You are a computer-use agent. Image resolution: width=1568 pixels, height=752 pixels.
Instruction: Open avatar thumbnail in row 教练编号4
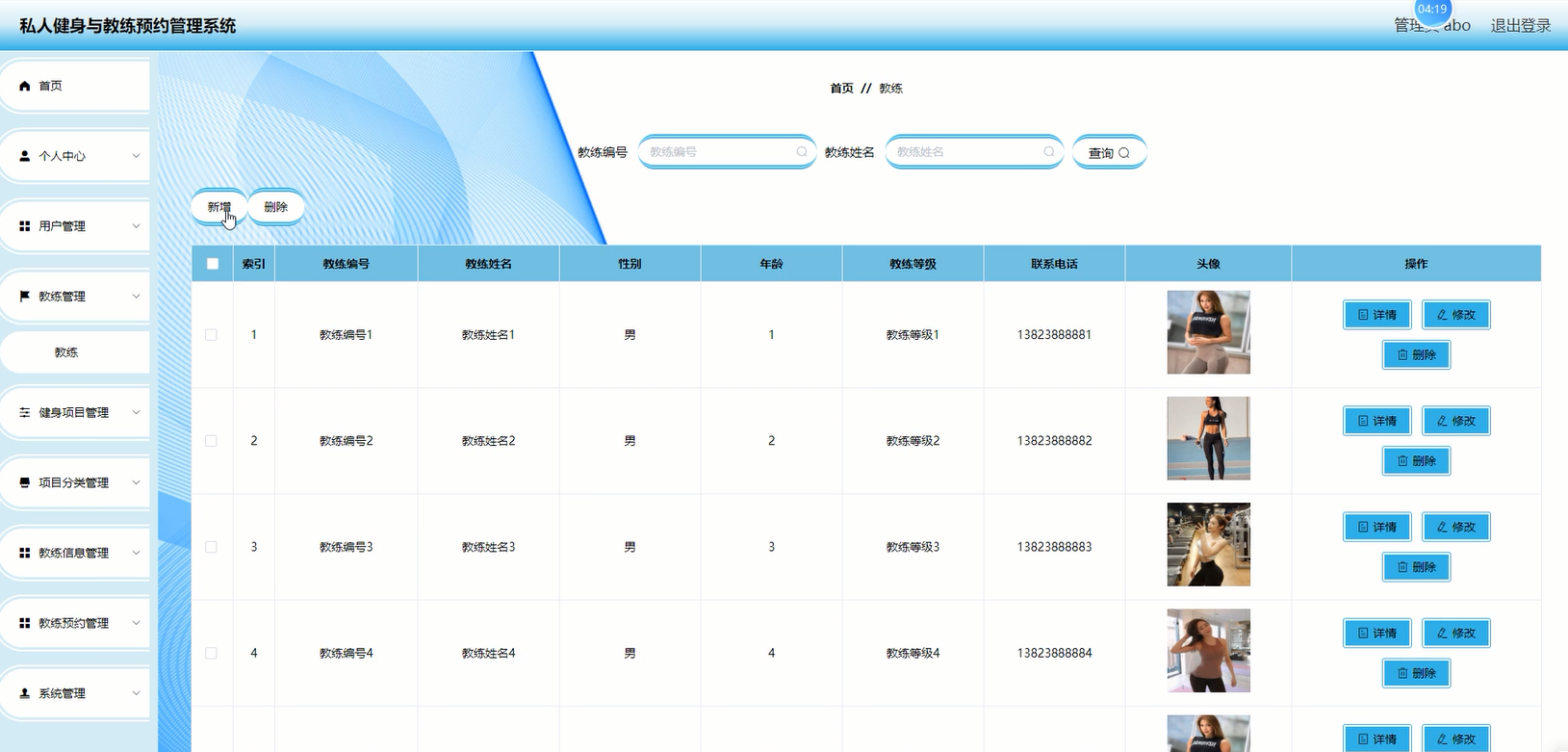point(1208,650)
